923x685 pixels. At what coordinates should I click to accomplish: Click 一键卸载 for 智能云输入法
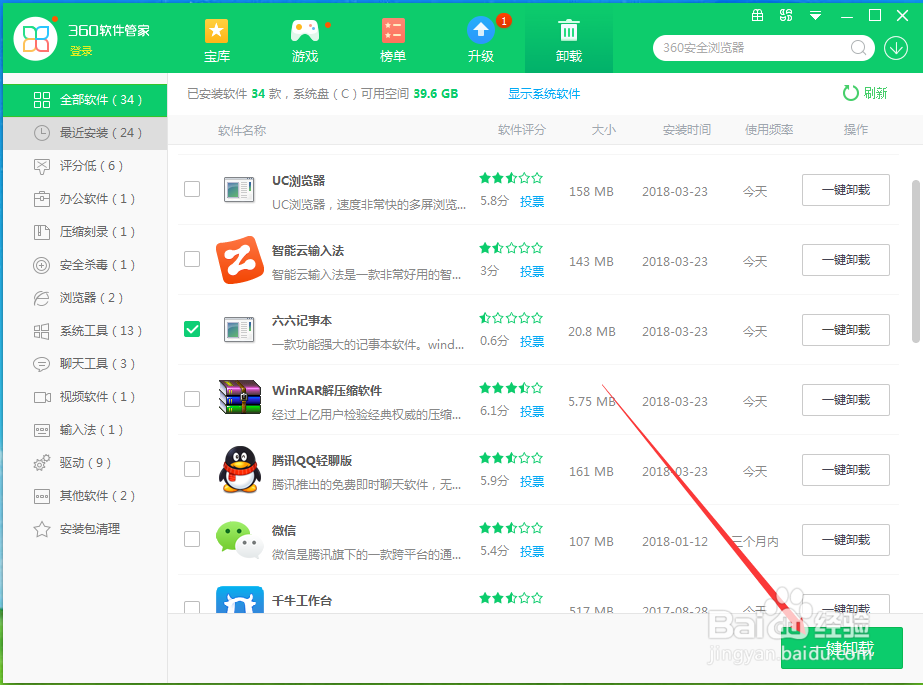[845, 260]
